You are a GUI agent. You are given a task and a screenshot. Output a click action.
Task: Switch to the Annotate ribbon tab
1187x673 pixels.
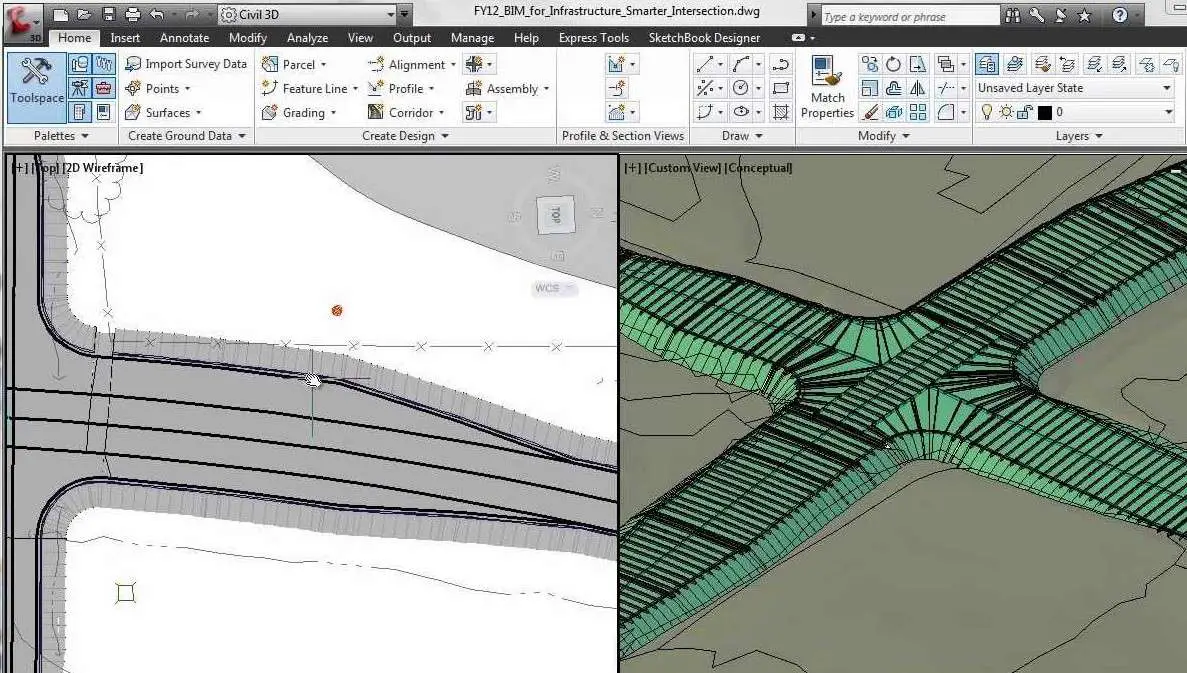click(184, 38)
